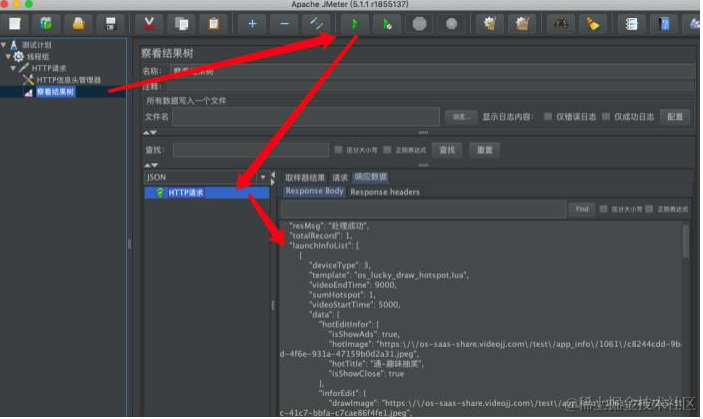
Task: Click the minus Collapse All toolbar icon
Action: click(x=284, y=23)
